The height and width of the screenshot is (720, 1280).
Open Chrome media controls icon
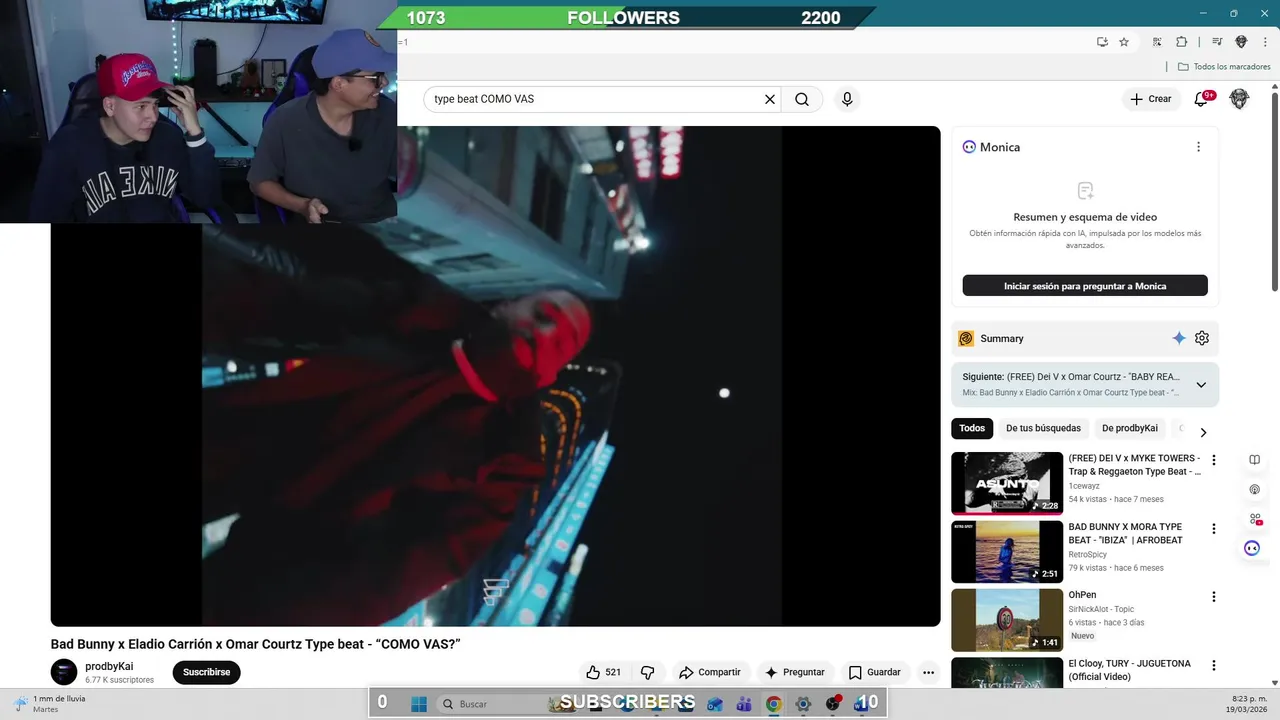click(x=1217, y=42)
